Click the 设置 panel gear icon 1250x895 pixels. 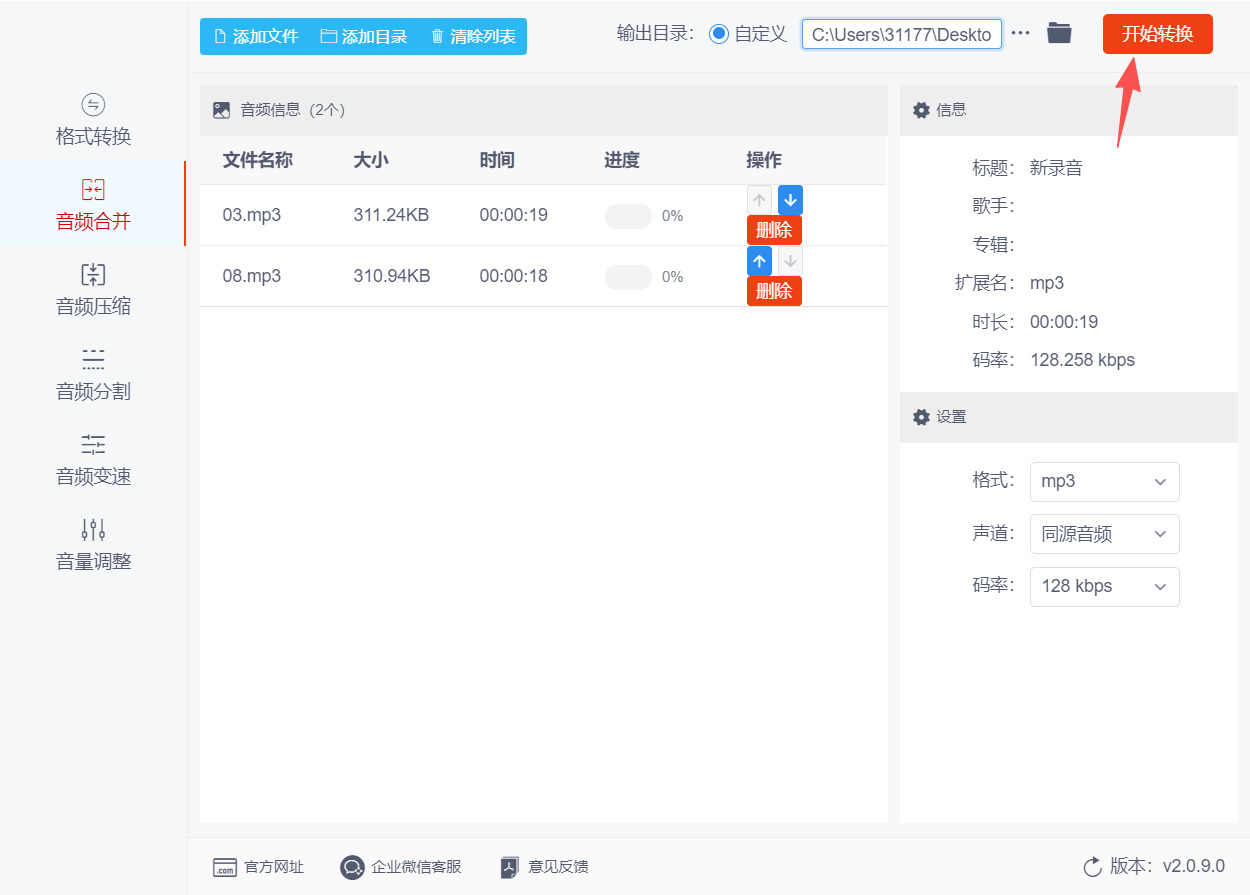[x=921, y=417]
